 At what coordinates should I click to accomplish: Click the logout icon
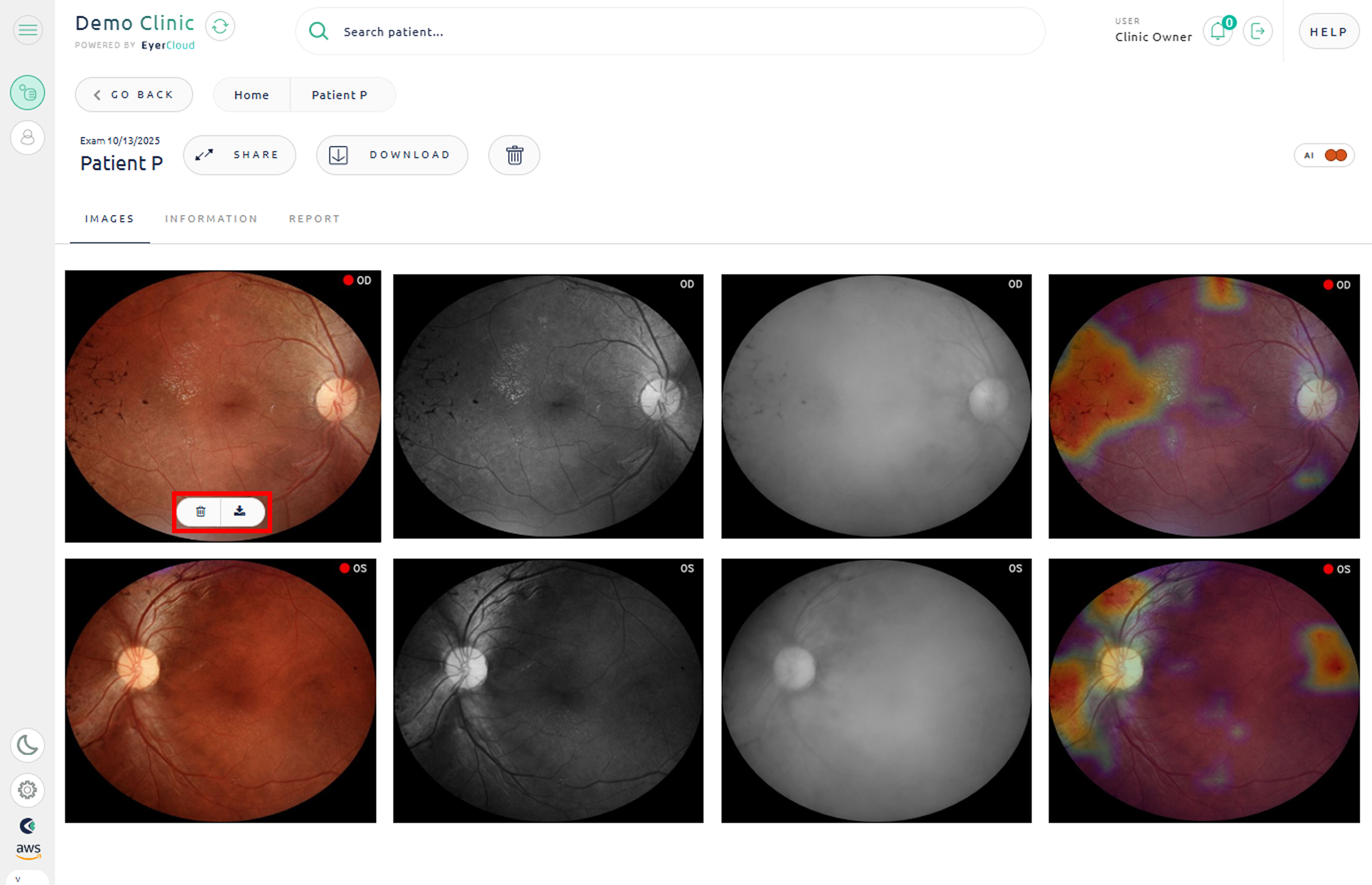coord(1257,31)
